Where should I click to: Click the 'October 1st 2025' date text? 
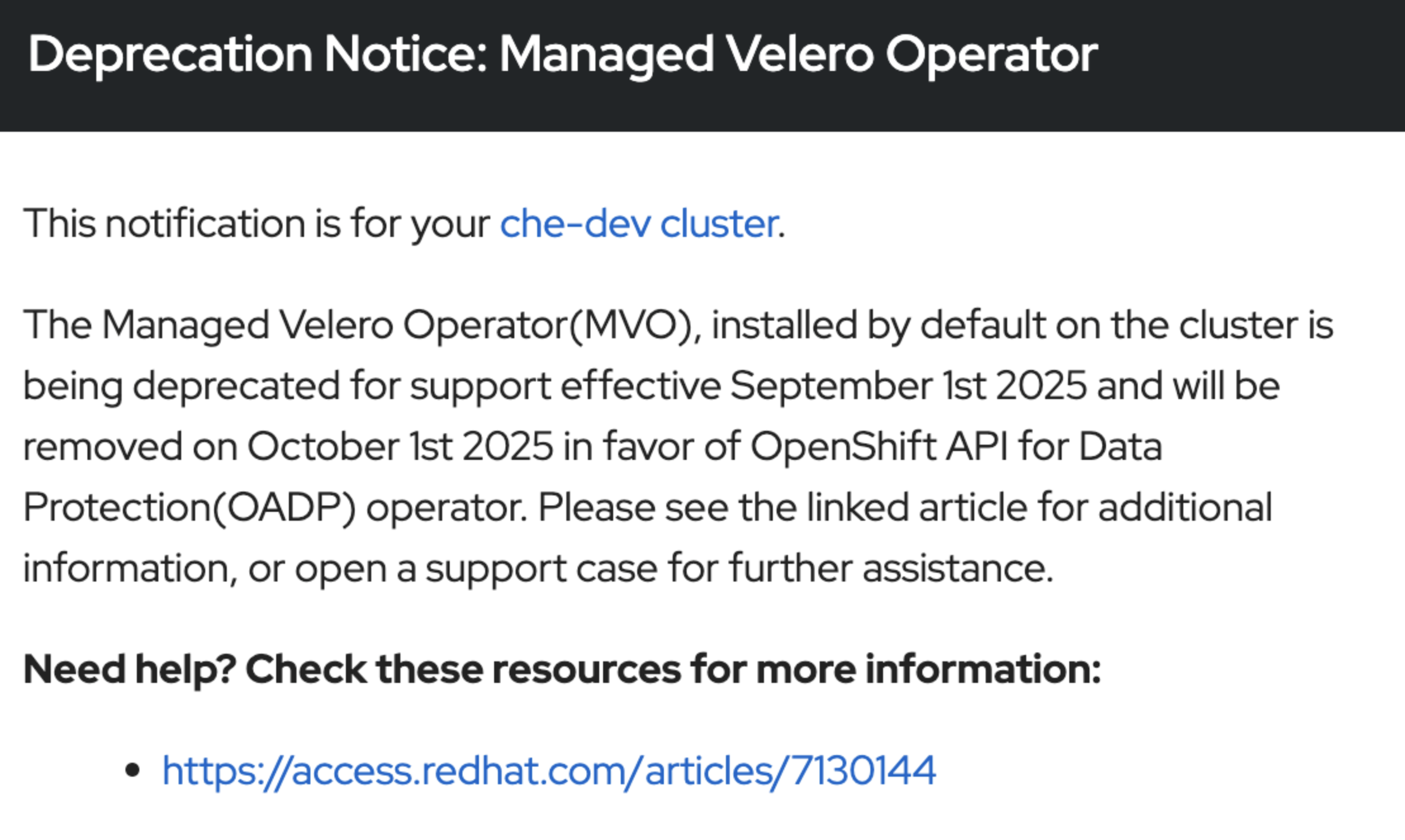[400, 447]
